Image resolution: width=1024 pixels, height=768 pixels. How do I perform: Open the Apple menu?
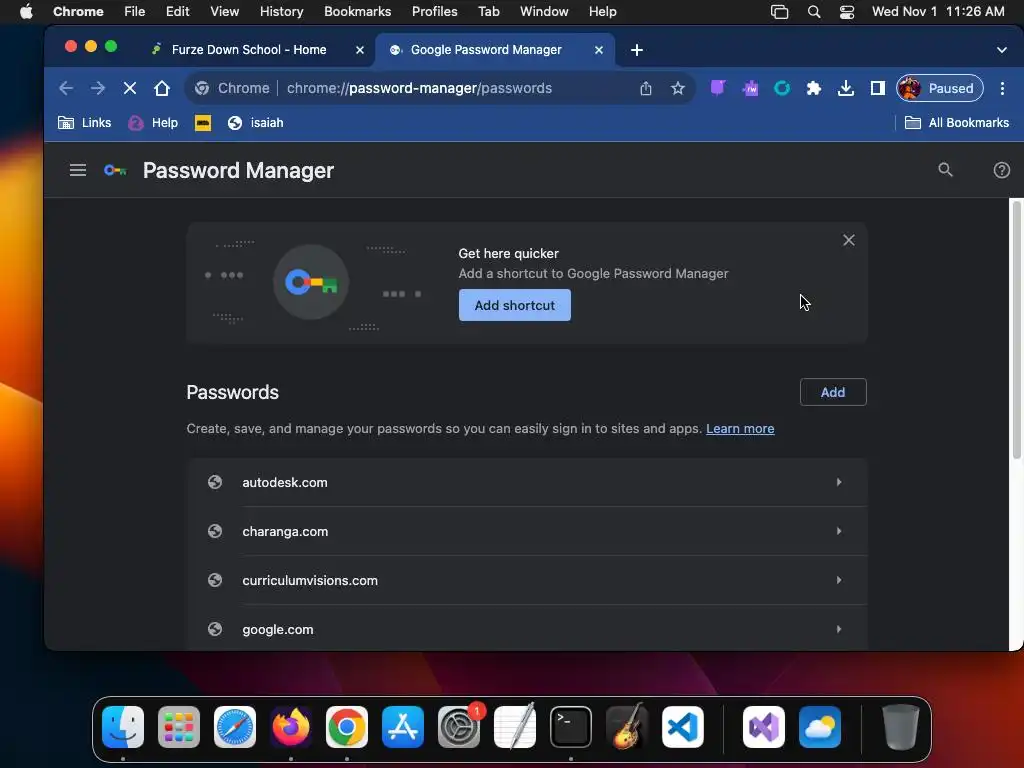coord(26,11)
